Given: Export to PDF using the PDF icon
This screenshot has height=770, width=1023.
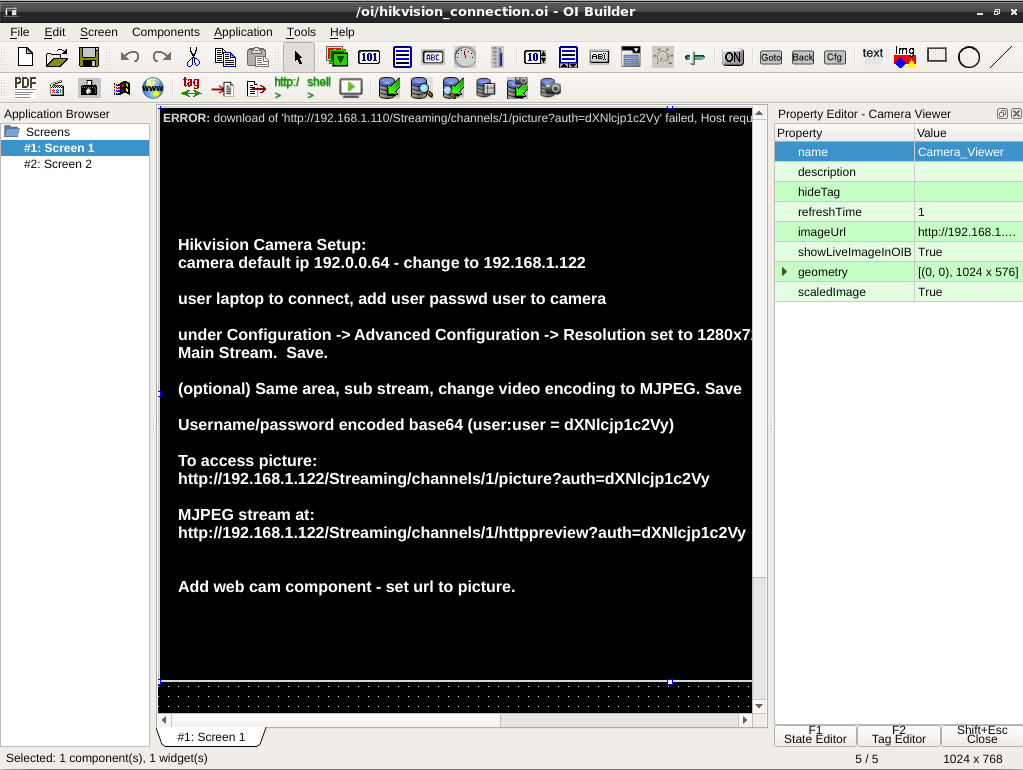Looking at the screenshot, I should click(x=25, y=88).
